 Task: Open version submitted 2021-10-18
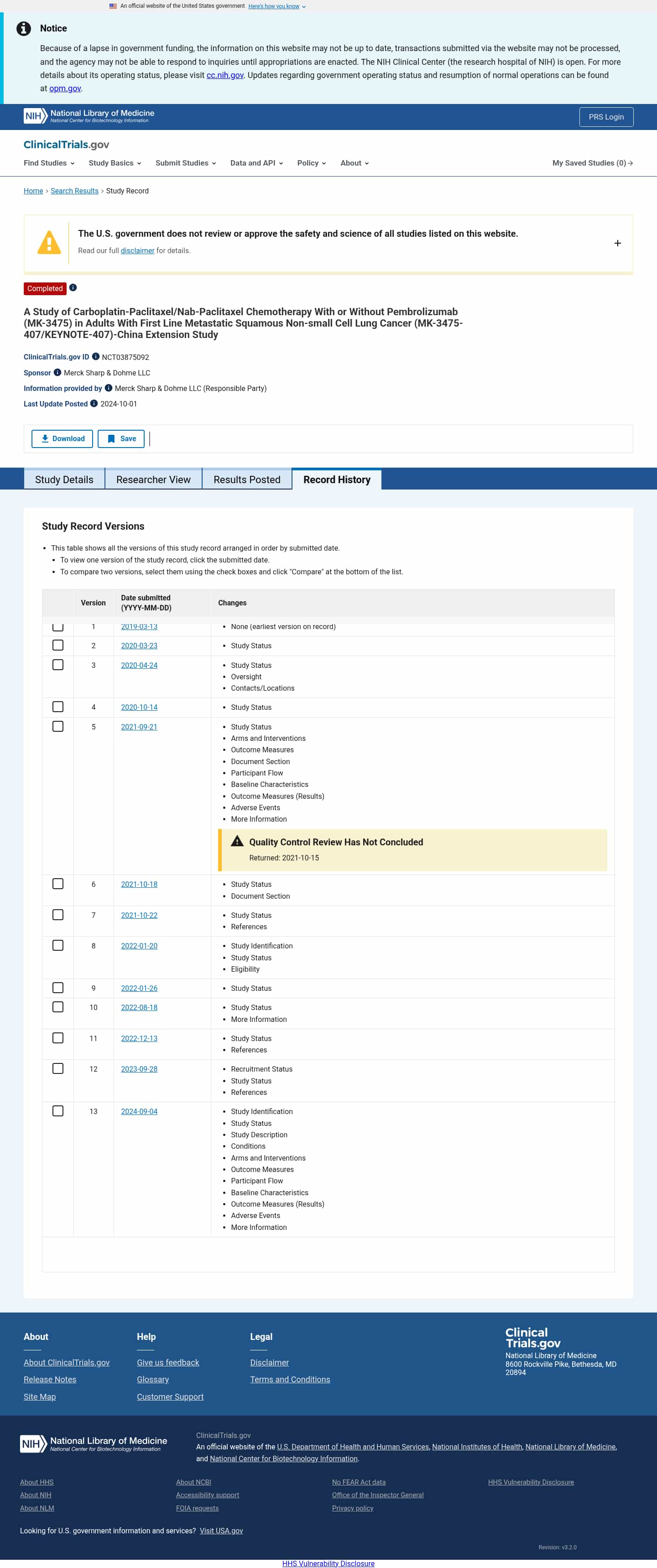tap(139, 884)
